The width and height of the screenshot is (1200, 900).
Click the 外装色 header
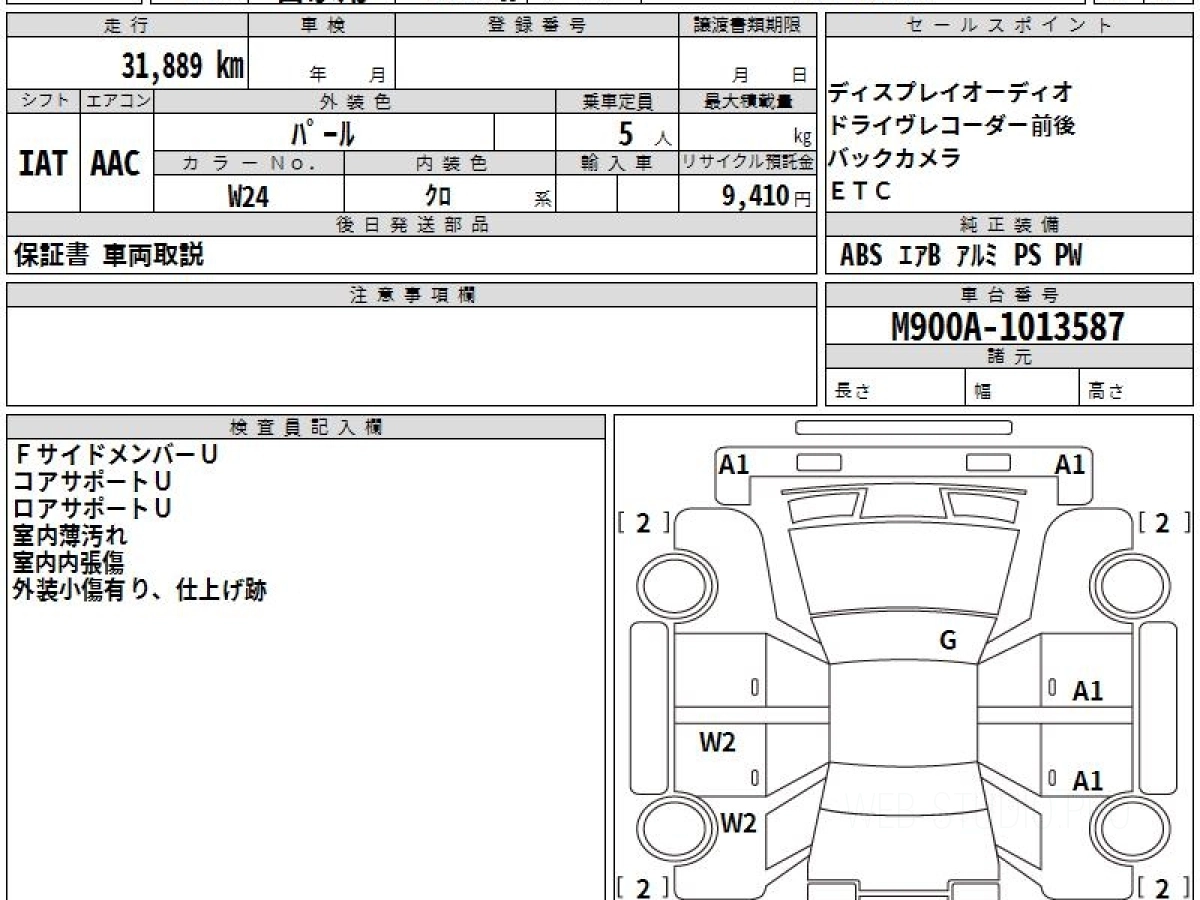click(x=355, y=101)
